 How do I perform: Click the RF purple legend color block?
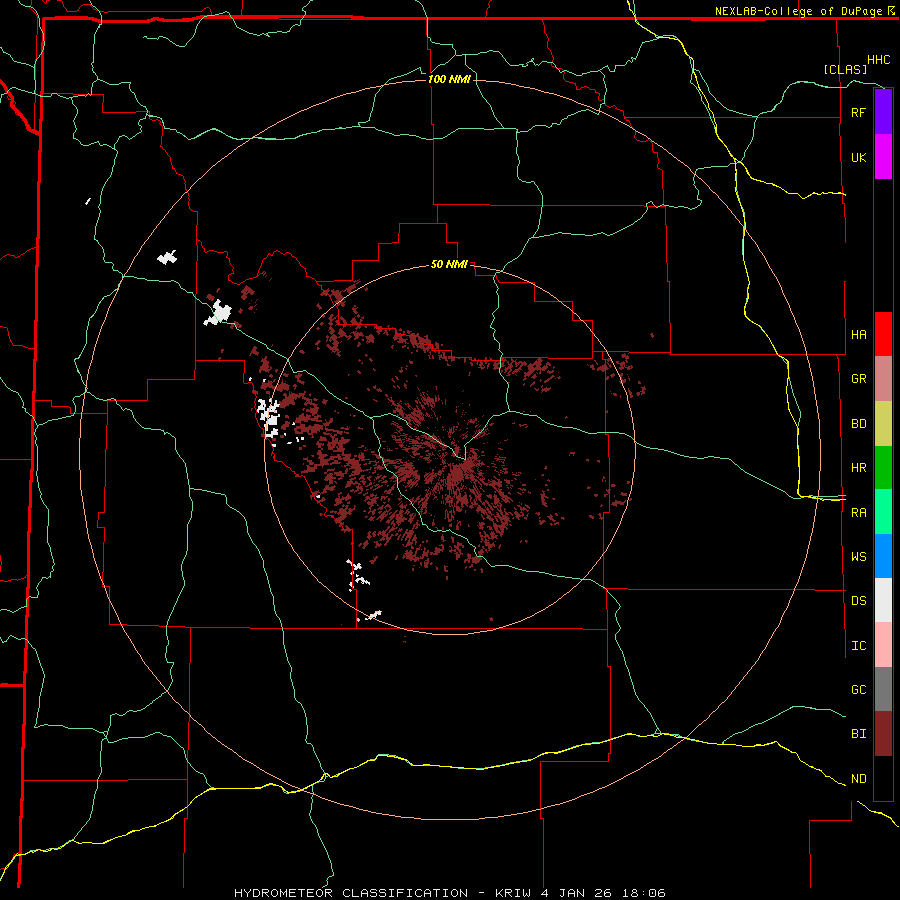[x=883, y=112]
